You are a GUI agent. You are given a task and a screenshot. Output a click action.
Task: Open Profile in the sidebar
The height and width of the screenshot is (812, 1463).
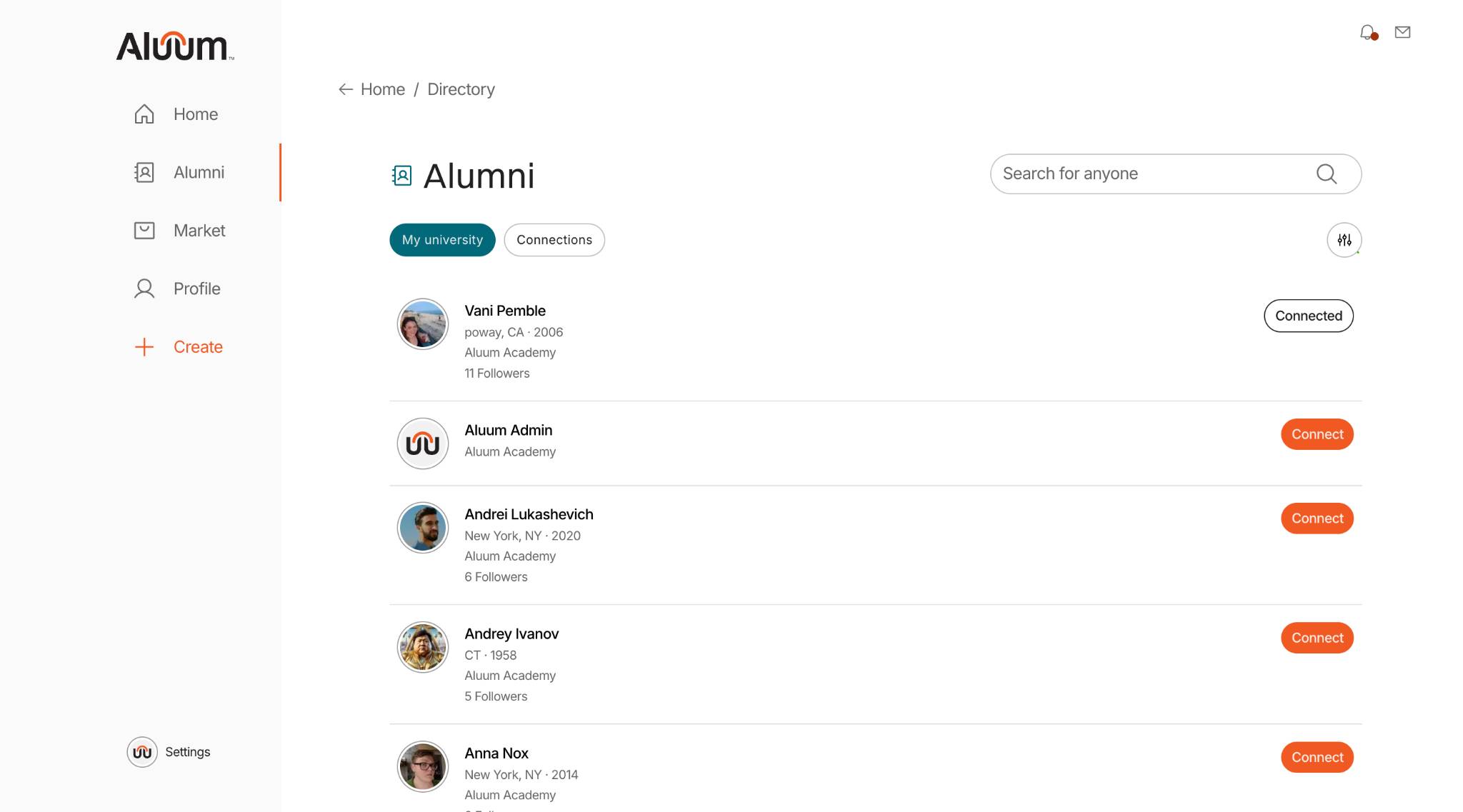[176, 289]
